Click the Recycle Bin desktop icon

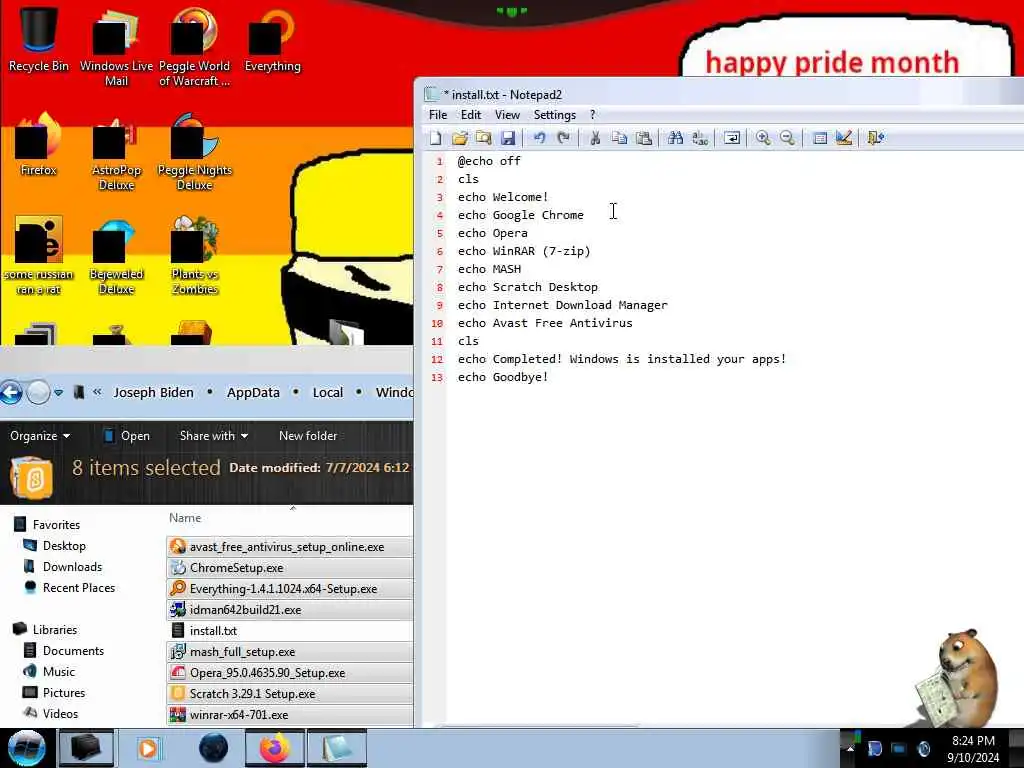pyautogui.click(x=39, y=39)
